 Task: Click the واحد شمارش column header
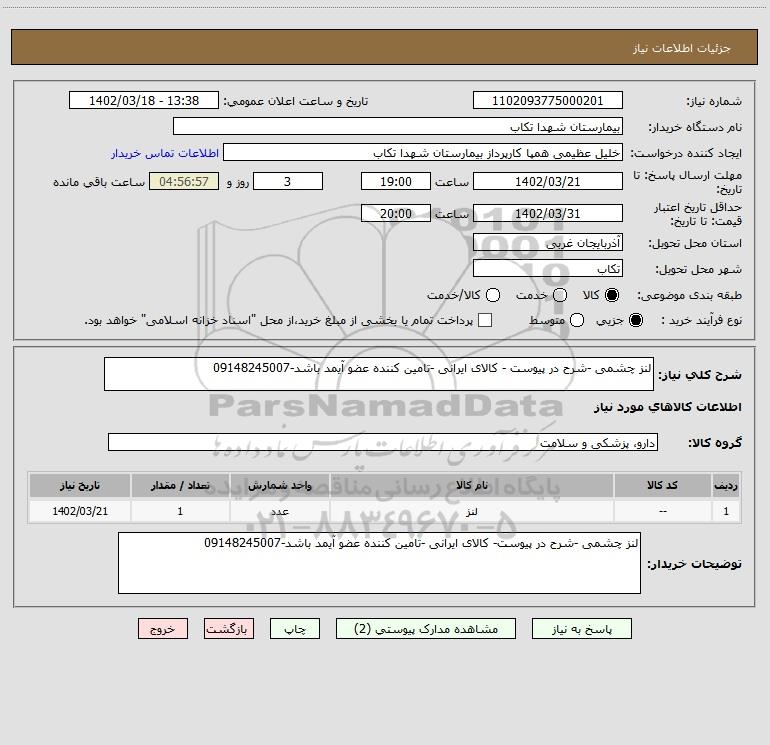[x=279, y=485]
